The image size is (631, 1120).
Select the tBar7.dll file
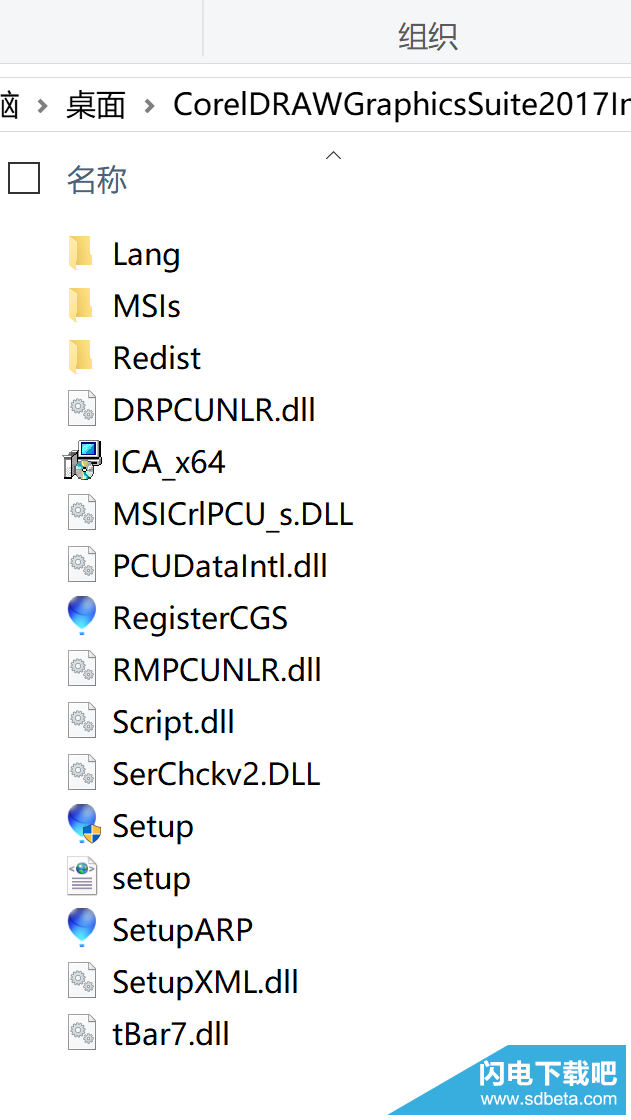(171, 1033)
